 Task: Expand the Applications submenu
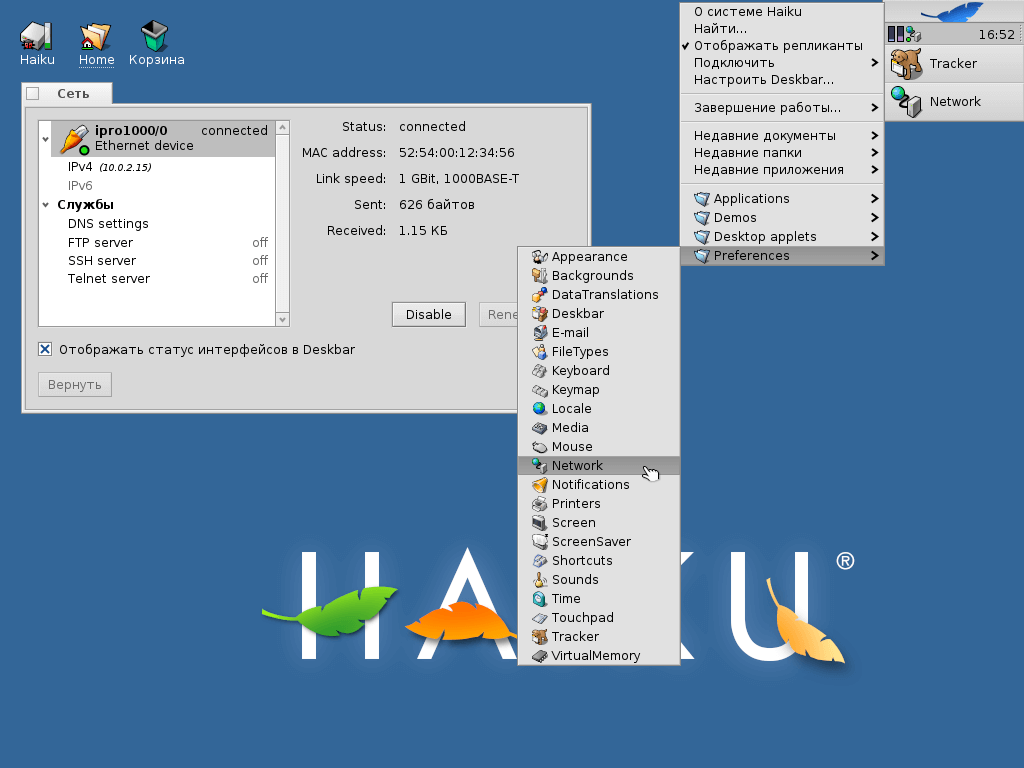(x=782, y=199)
